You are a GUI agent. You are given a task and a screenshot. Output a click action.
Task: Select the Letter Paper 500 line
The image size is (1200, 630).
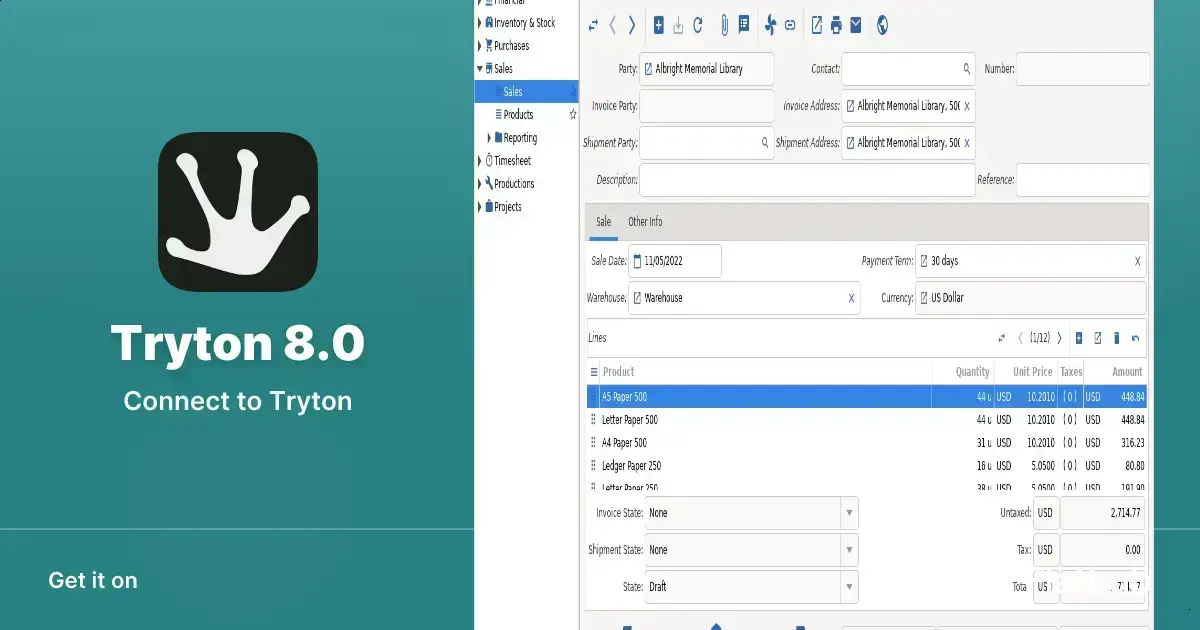(x=867, y=420)
